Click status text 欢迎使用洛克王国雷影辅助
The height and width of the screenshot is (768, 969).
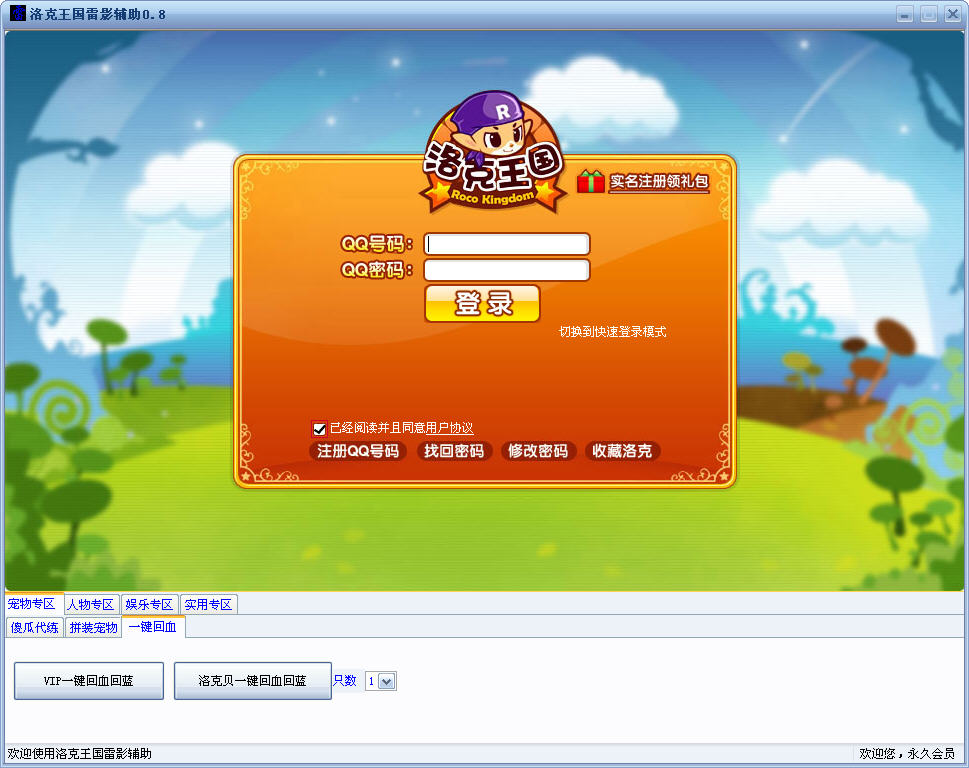click(x=80, y=753)
